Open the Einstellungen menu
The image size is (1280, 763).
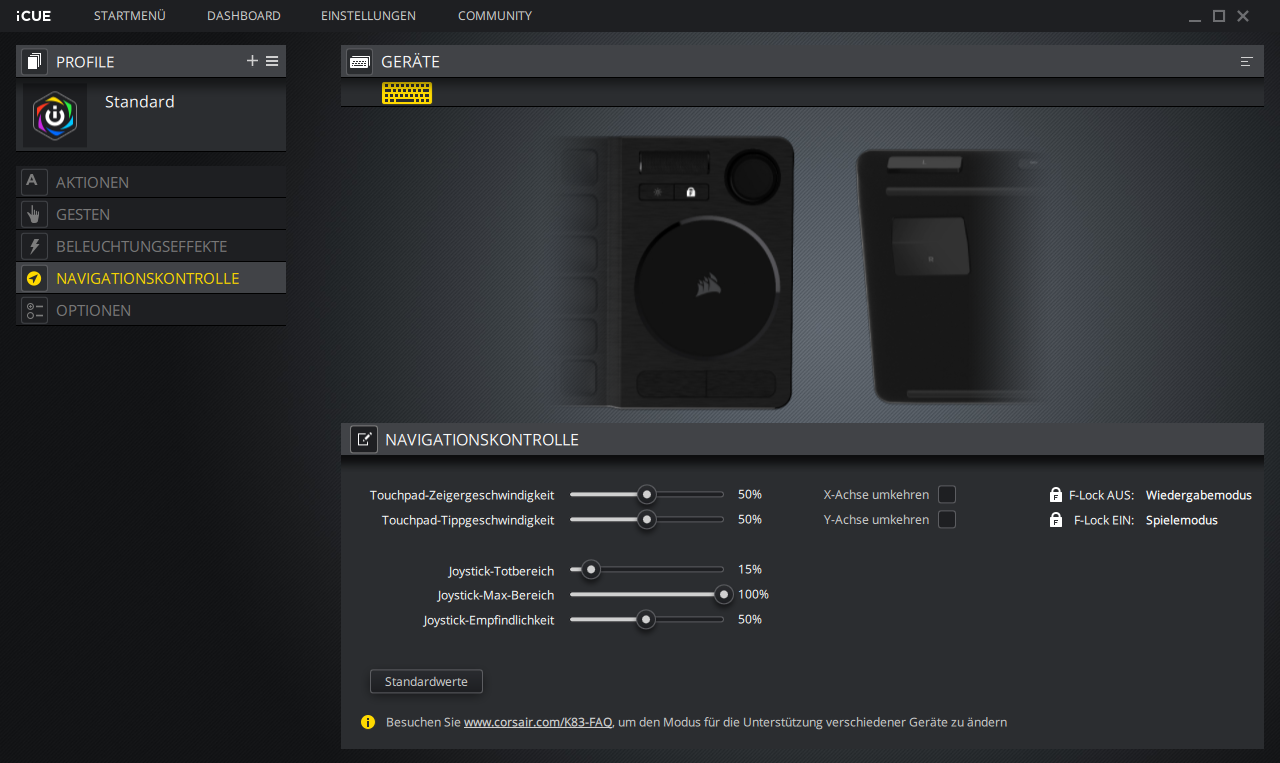tap(368, 16)
